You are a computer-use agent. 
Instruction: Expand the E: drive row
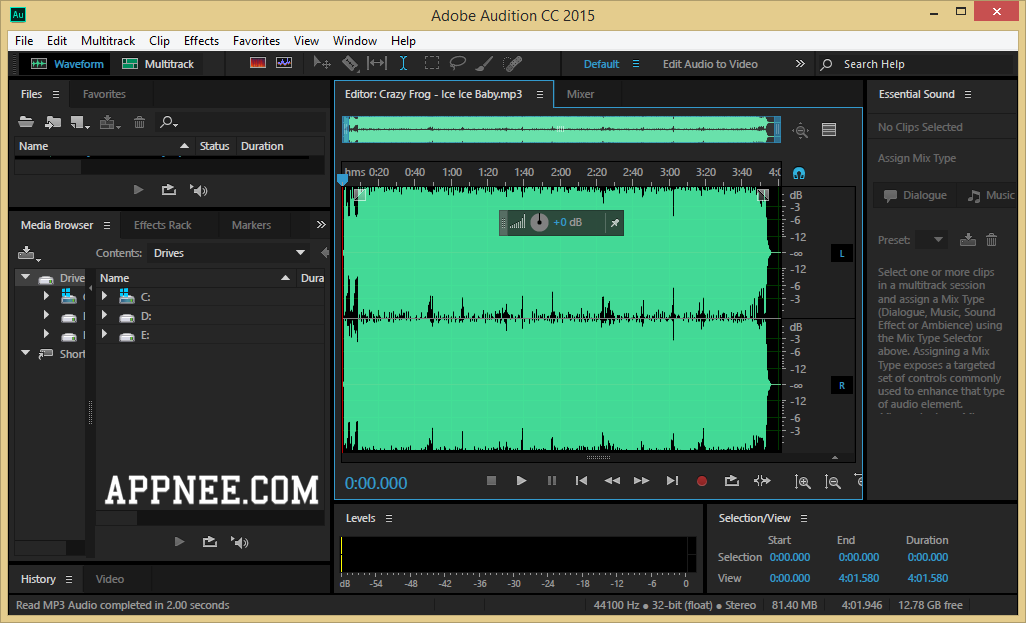tap(105, 334)
